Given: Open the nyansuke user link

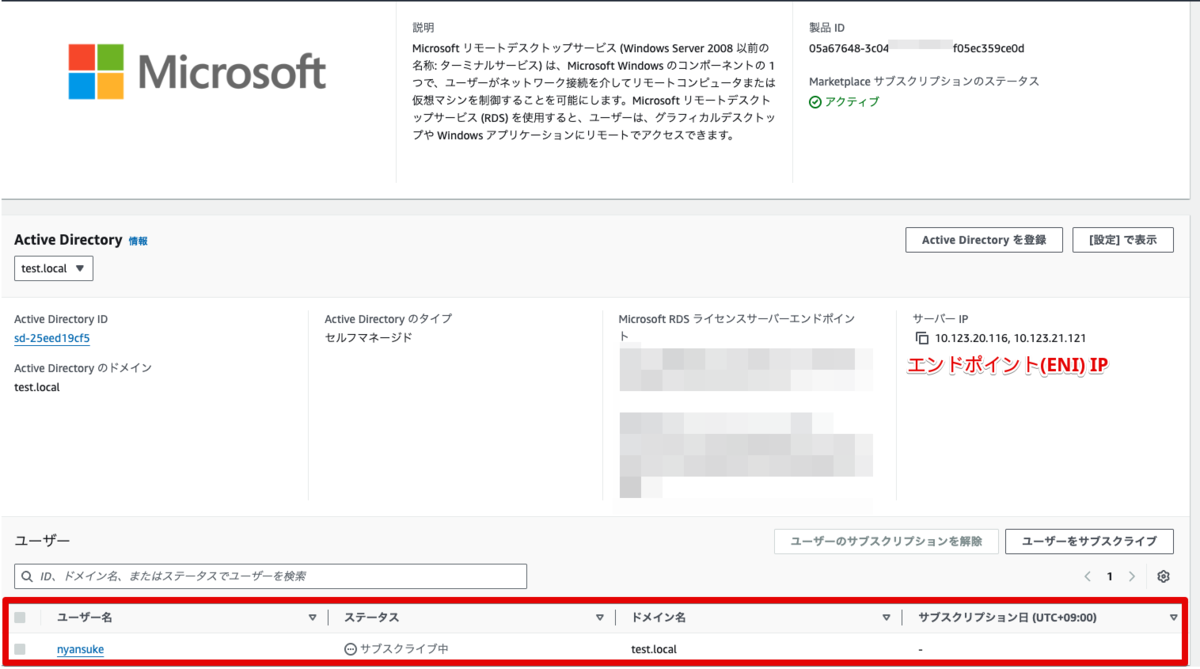Looking at the screenshot, I should click(x=80, y=649).
